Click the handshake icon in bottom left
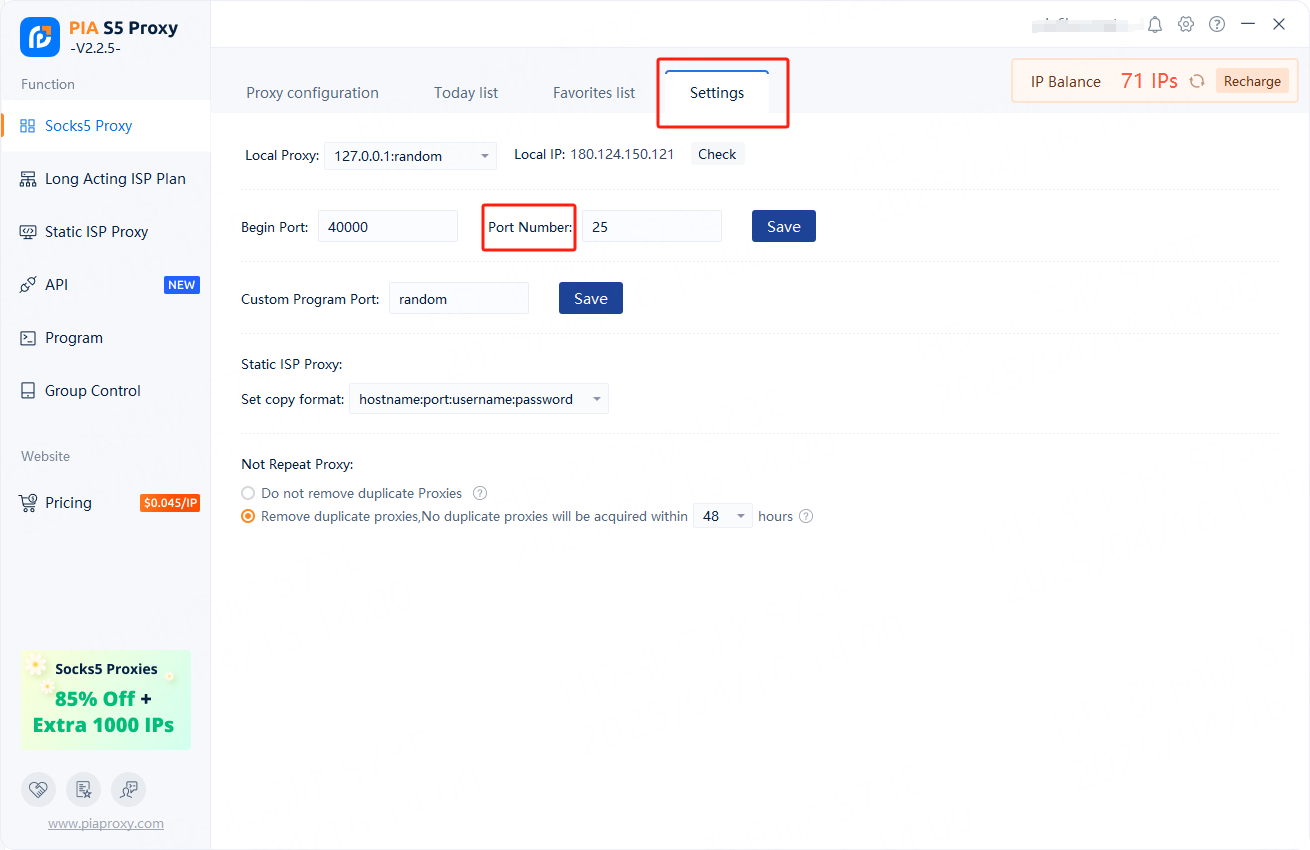1310x850 pixels. (x=38, y=789)
